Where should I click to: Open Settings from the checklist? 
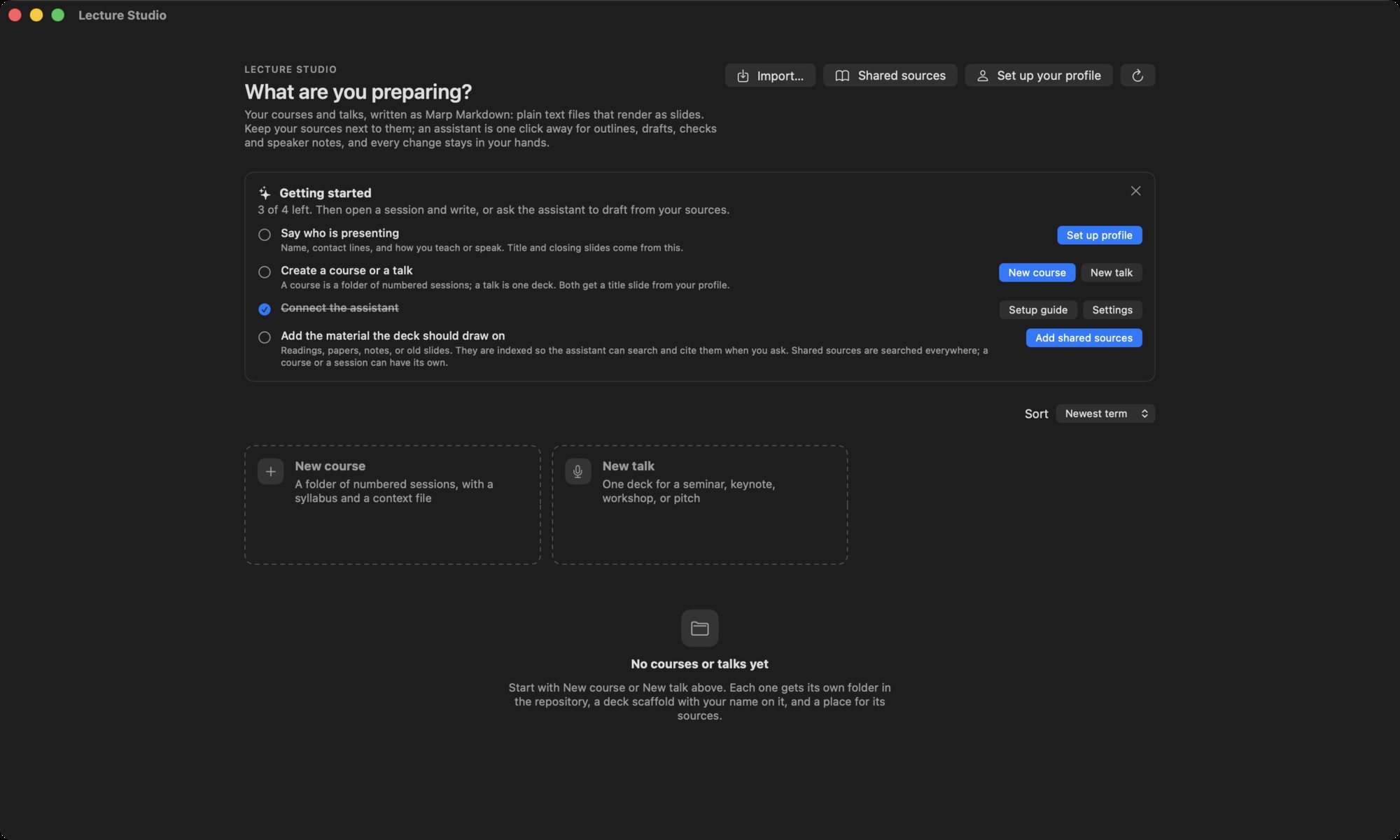pos(1112,310)
